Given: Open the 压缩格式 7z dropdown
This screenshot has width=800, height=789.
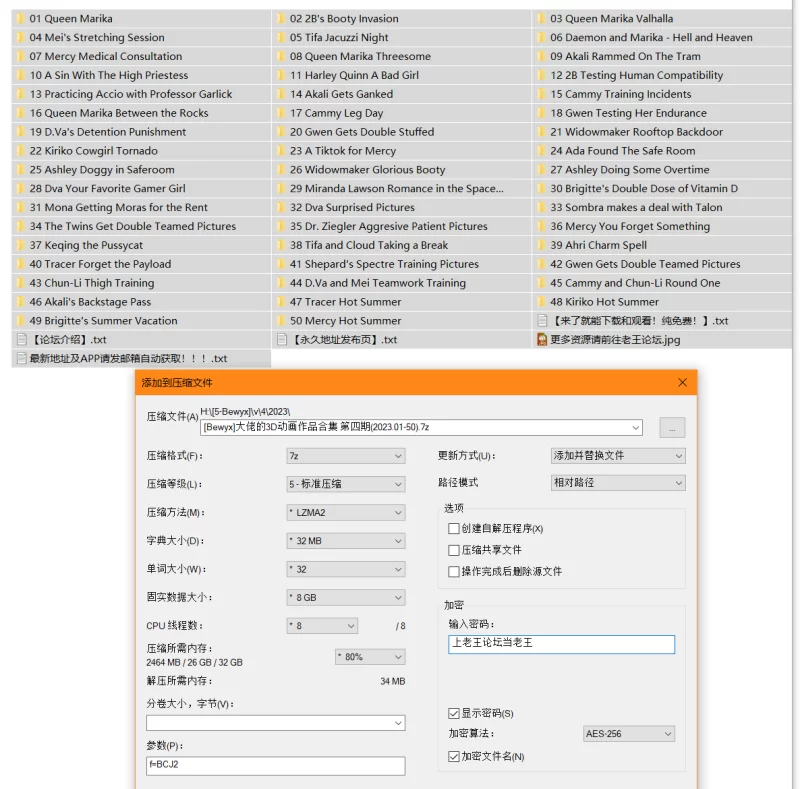Looking at the screenshot, I should tap(346, 456).
